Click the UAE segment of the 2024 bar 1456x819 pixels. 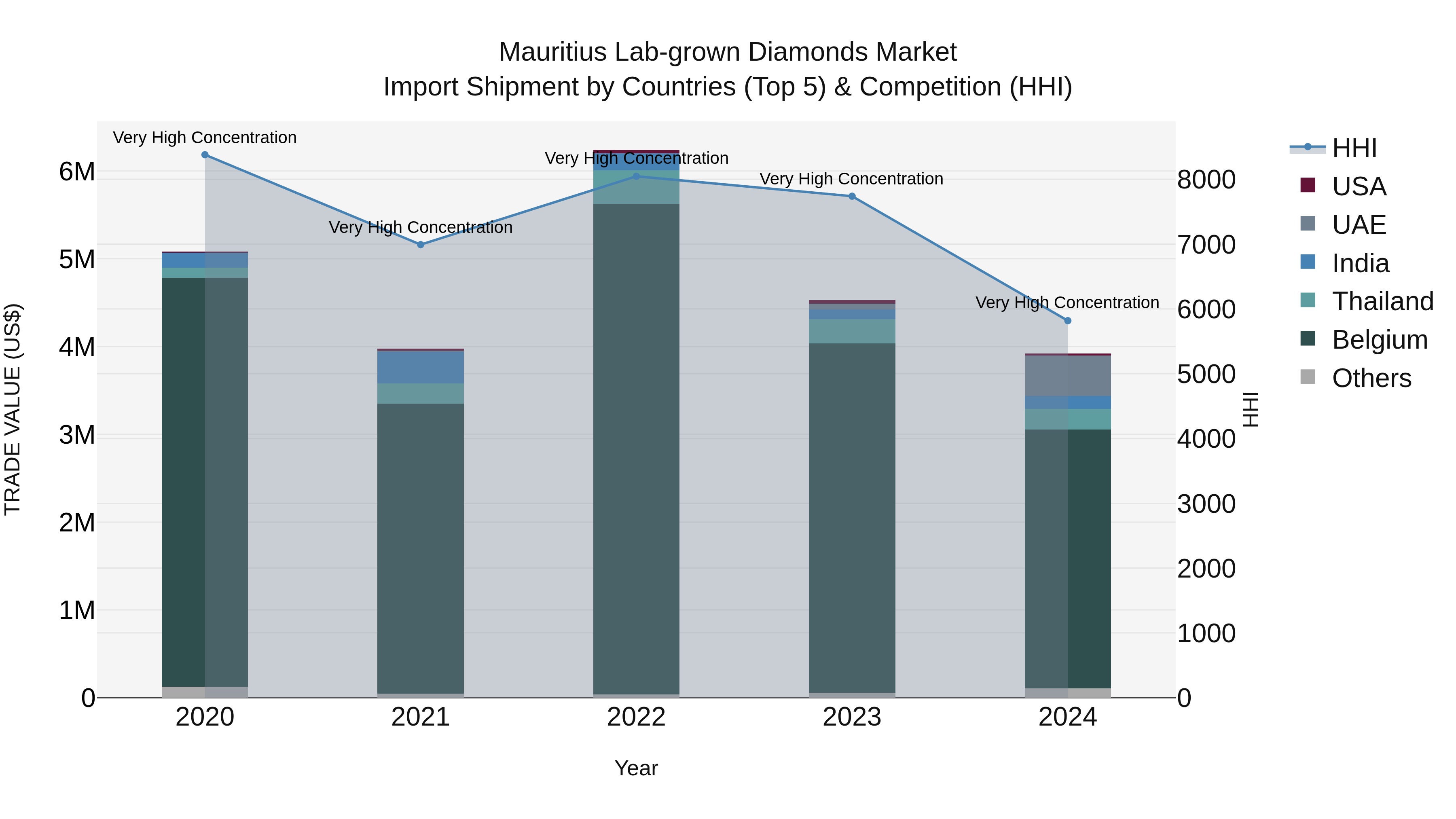(x=1068, y=376)
